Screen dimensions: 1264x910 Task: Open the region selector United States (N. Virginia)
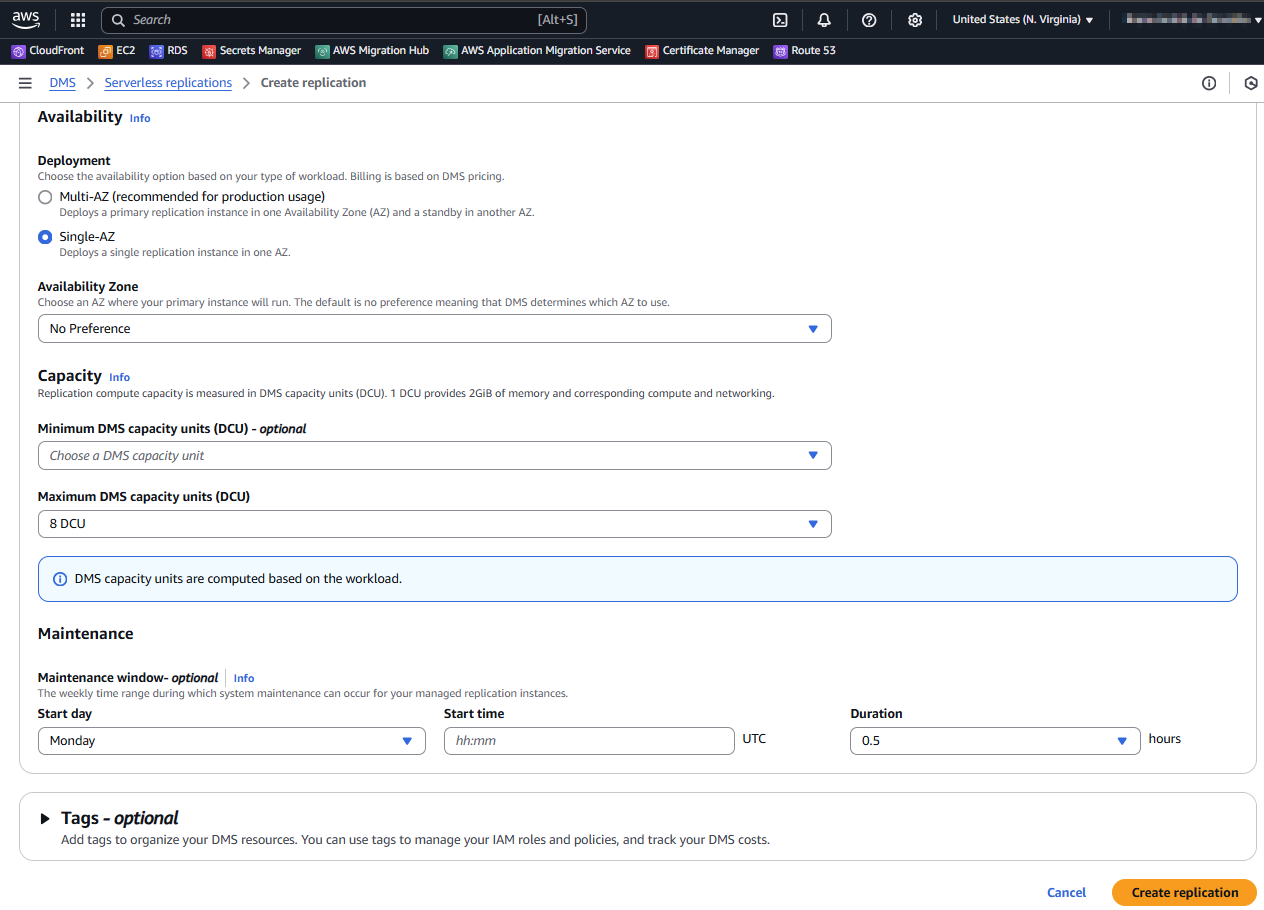[1022, 20]
